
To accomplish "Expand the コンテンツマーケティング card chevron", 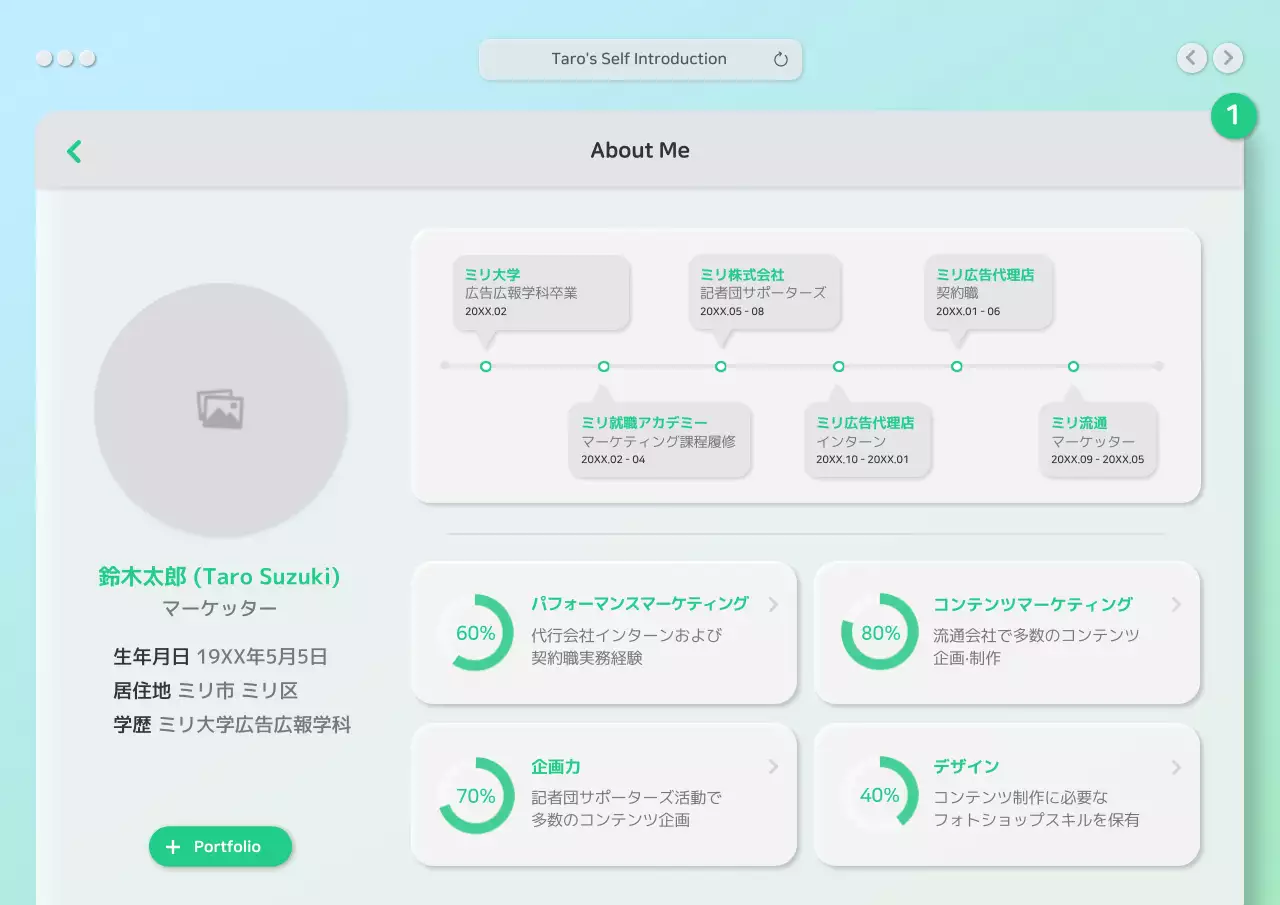I will pos(1176,604).
